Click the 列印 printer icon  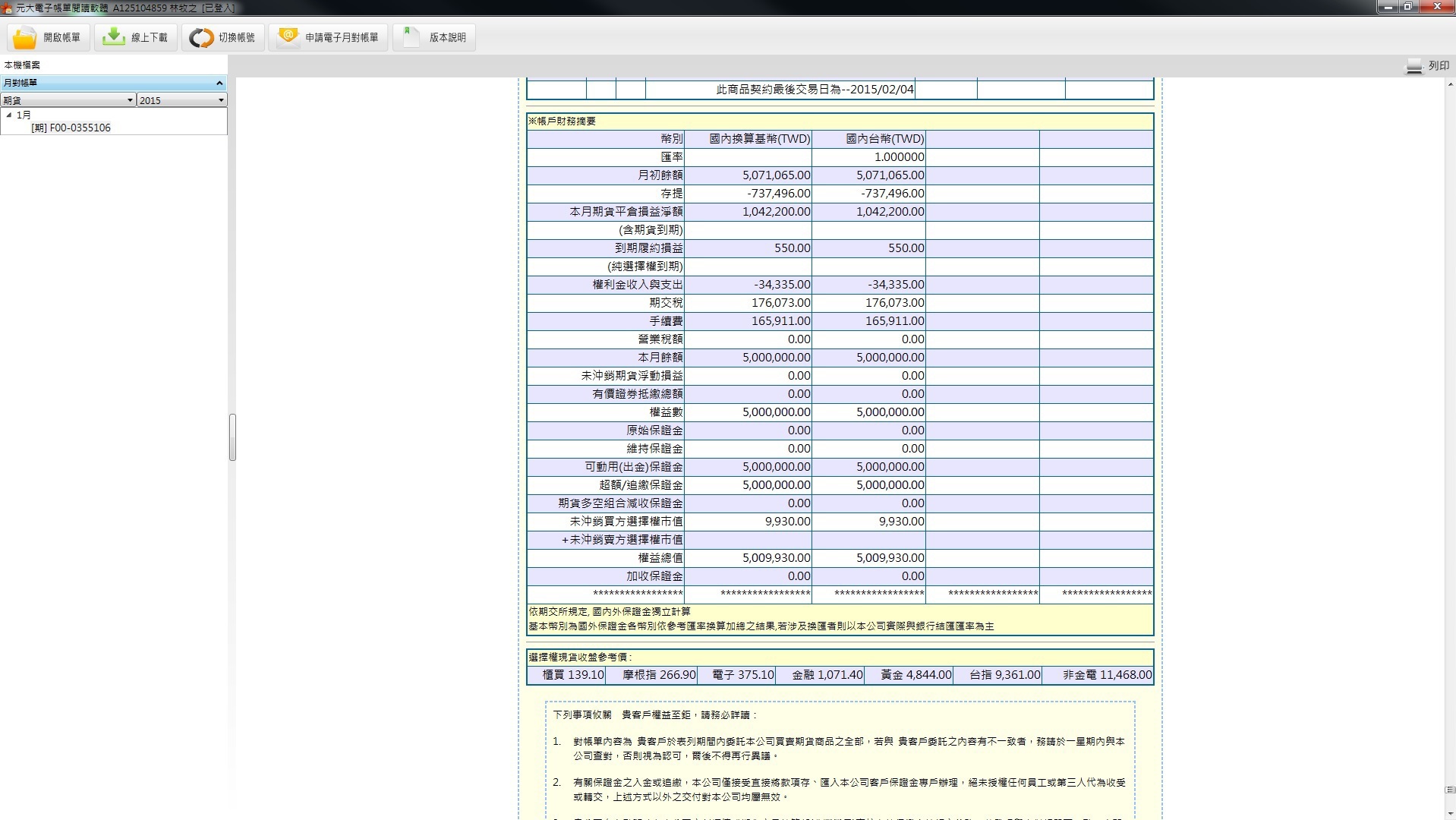1413,66
